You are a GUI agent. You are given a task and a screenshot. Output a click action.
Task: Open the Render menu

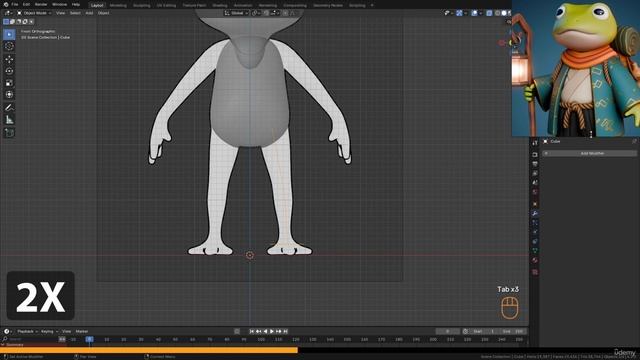41,4
